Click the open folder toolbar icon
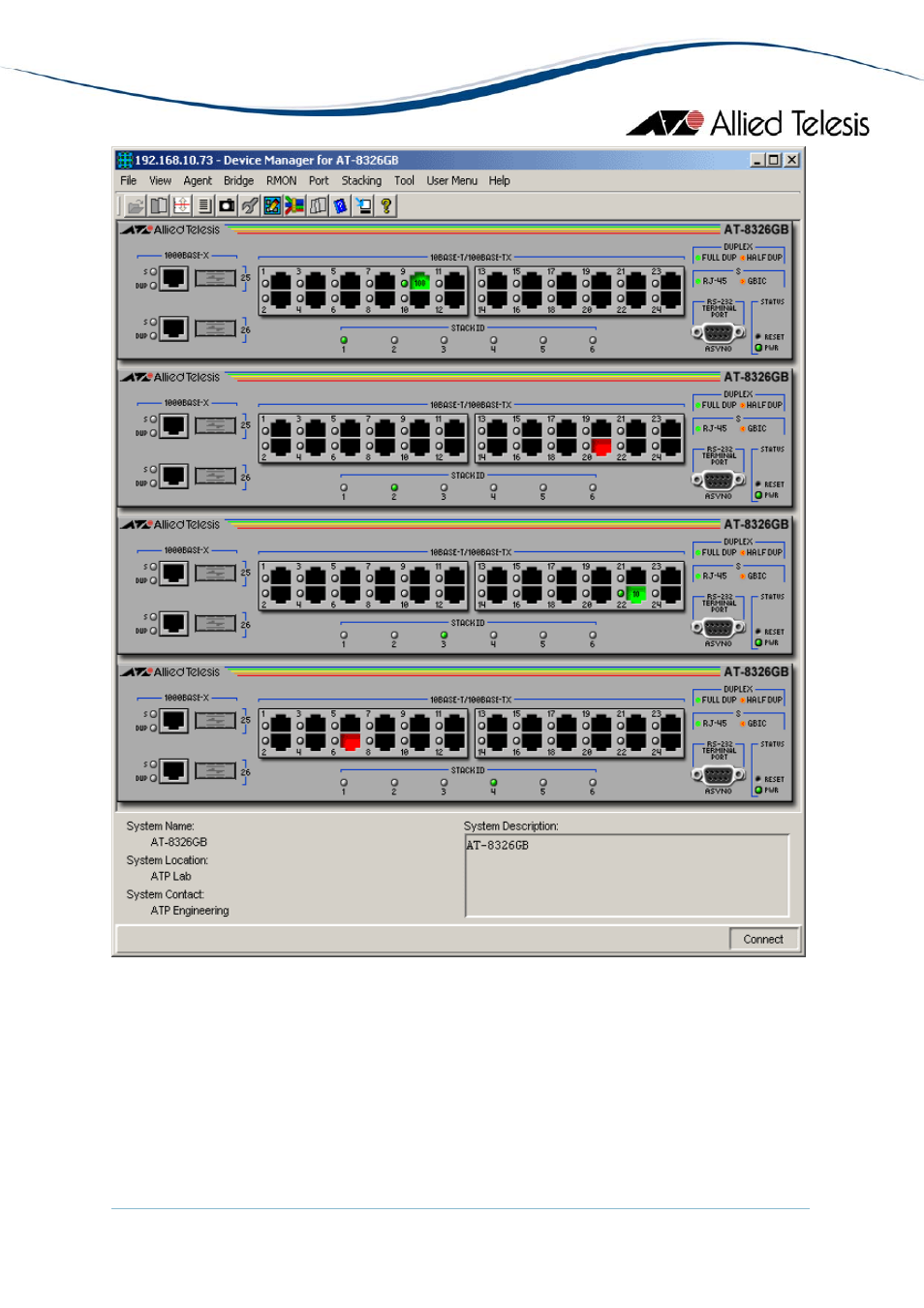The height and width of the screenshot is (1308, 924). 136,205
